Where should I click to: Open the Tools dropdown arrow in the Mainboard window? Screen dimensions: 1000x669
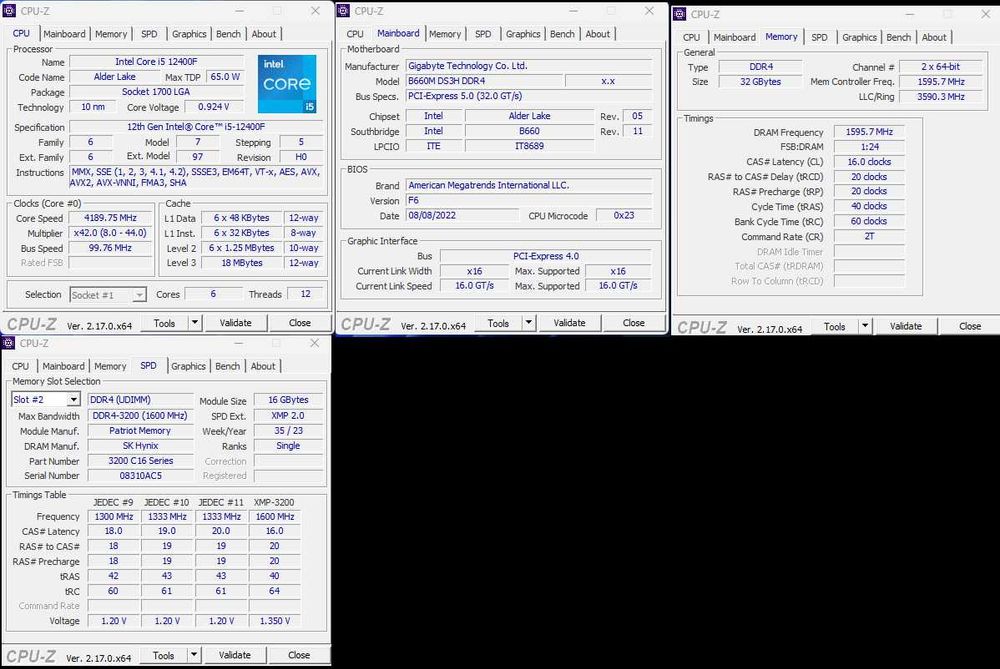coord(529,323)
